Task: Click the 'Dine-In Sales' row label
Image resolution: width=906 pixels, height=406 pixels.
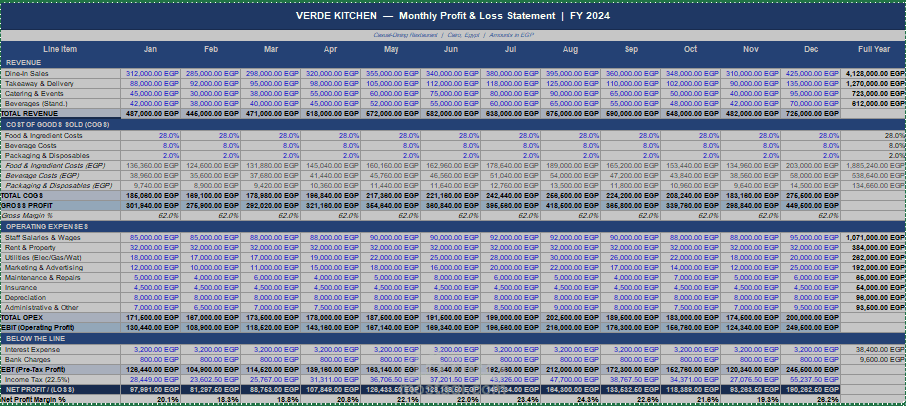Action: pyautogui.click(x=61, y=74)
